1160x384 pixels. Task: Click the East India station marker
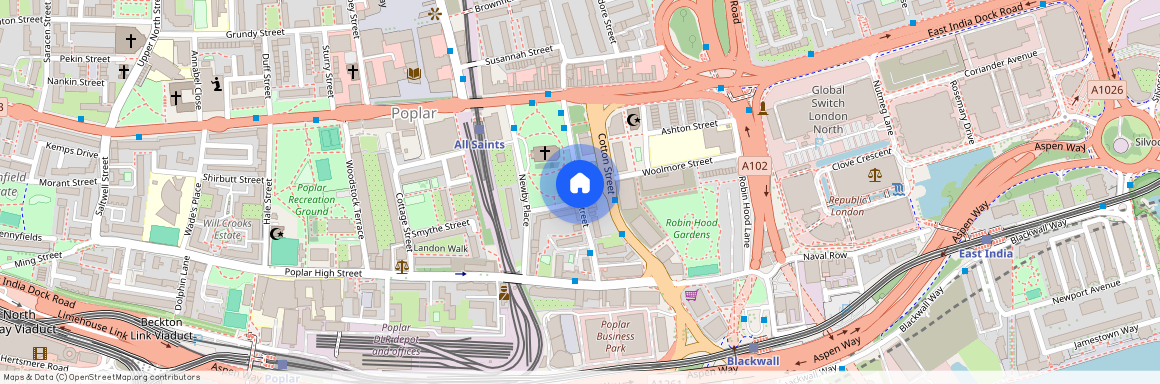tap(986, 240)
